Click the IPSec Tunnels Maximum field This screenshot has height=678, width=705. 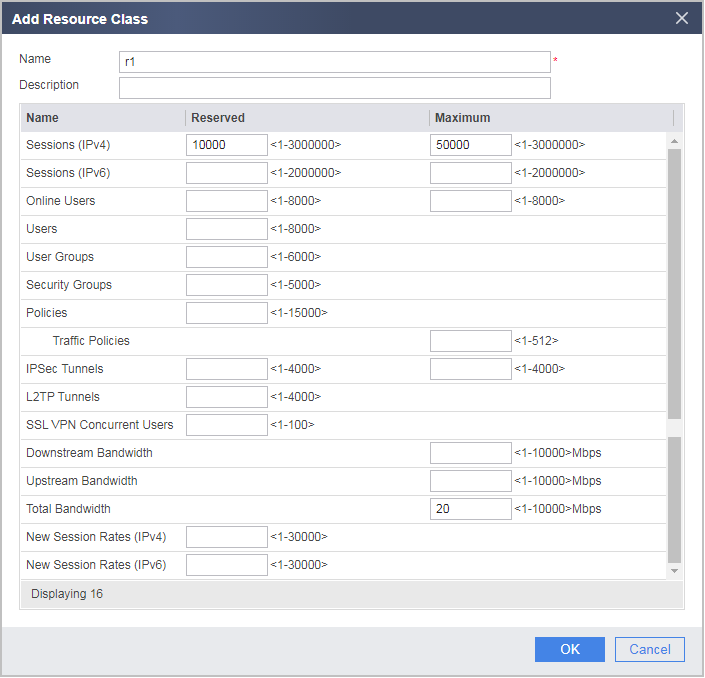point(470,369)
